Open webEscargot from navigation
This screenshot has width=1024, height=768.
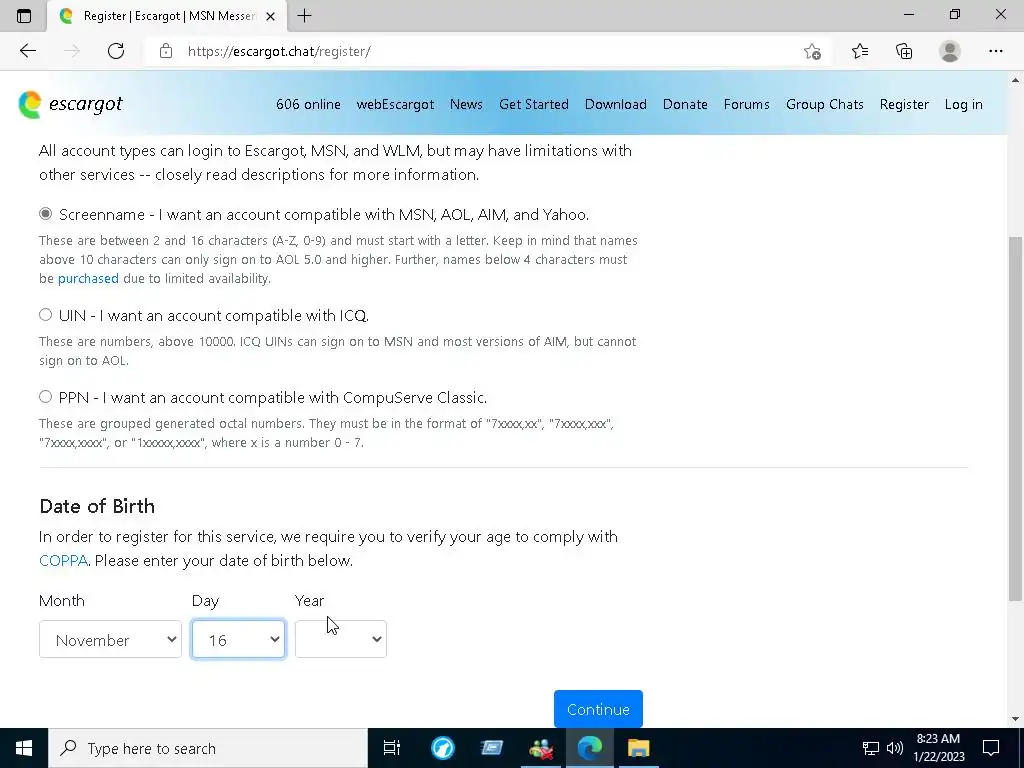point(395,104)
